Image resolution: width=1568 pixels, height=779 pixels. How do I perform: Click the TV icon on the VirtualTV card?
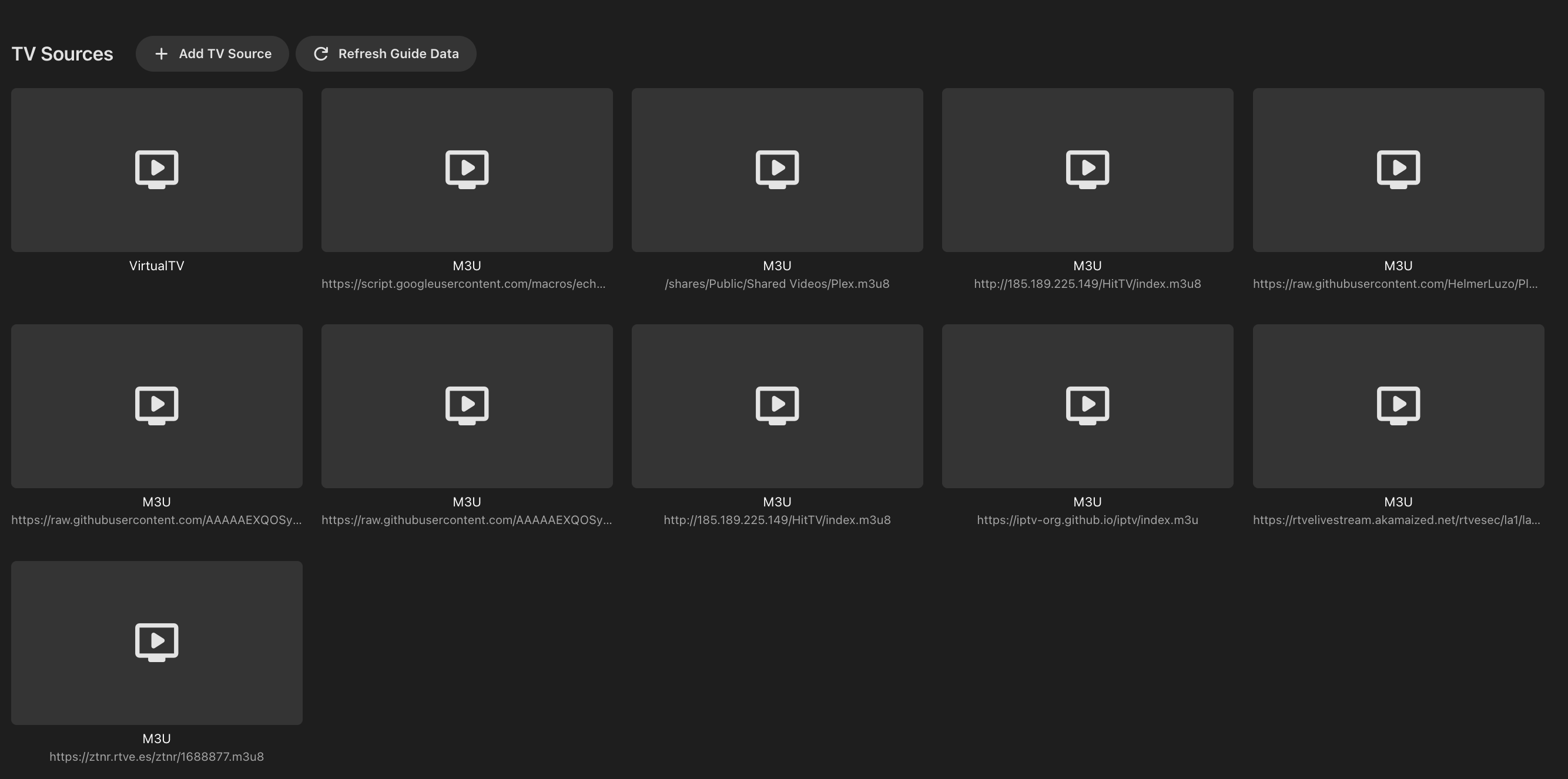click(x=156, y=169)
